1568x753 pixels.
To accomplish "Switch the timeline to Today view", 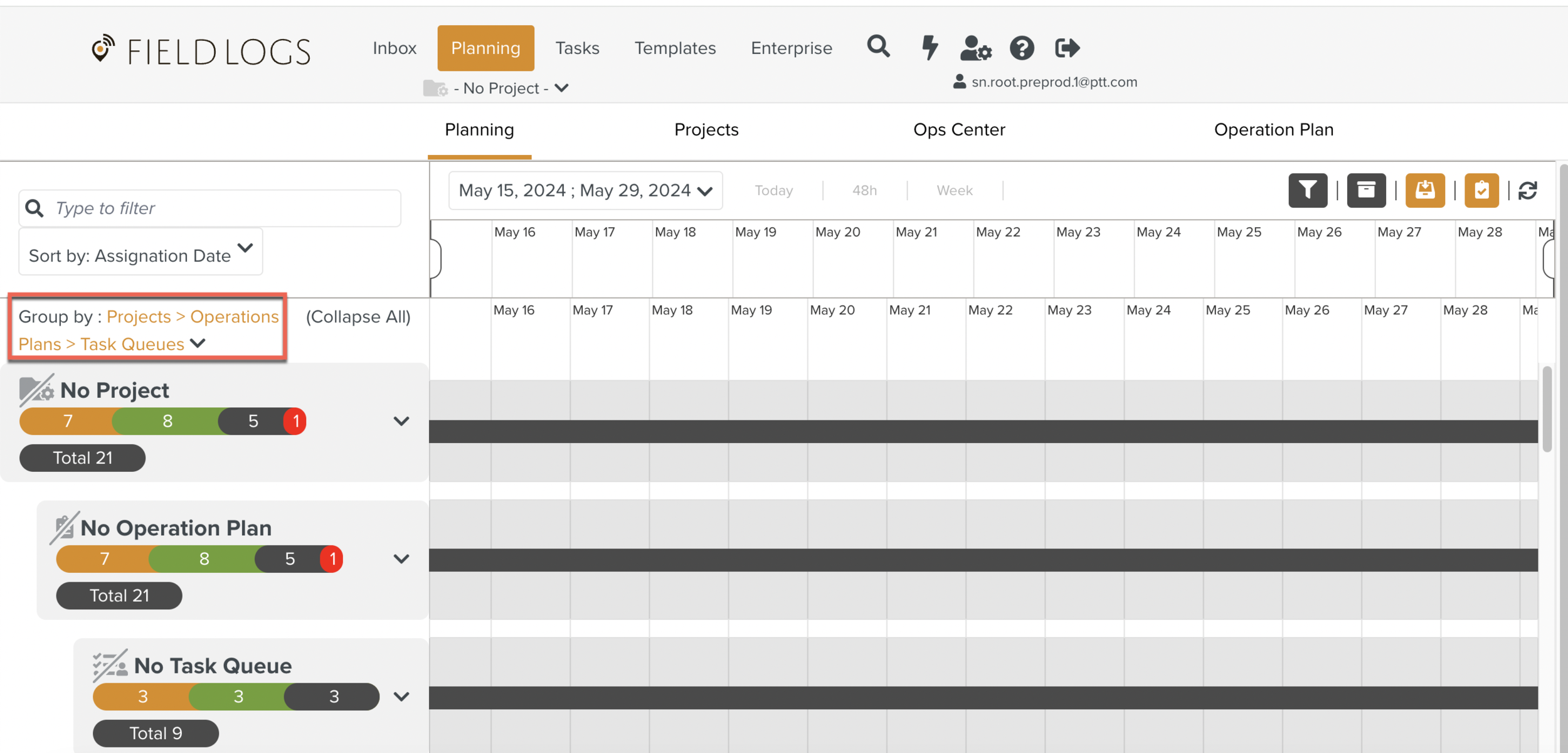I will [x=773, y=190].
